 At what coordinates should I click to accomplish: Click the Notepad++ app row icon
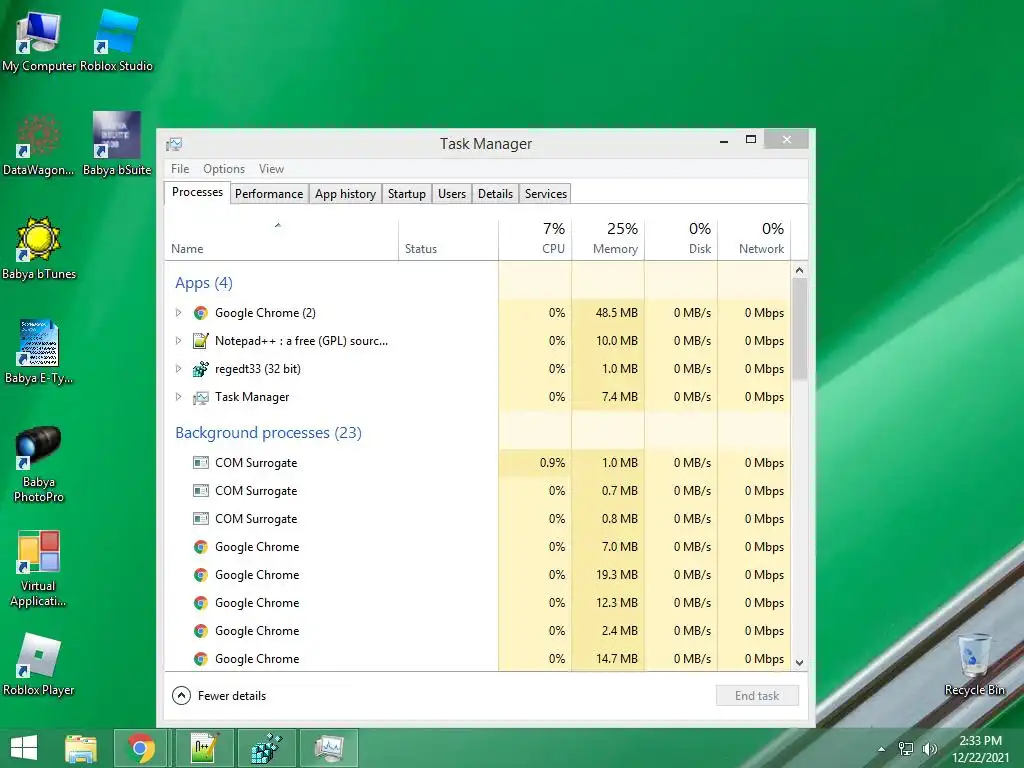click(200, 341)
